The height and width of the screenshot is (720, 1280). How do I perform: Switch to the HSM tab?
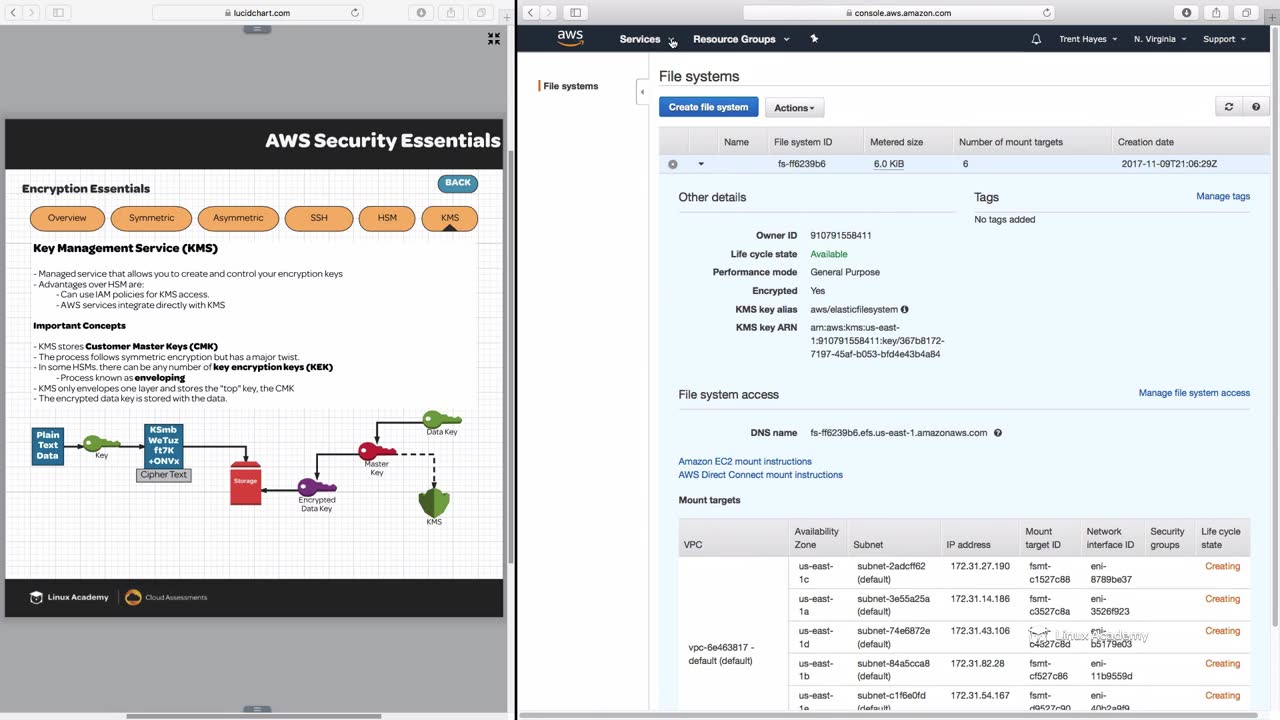point(387,218)
